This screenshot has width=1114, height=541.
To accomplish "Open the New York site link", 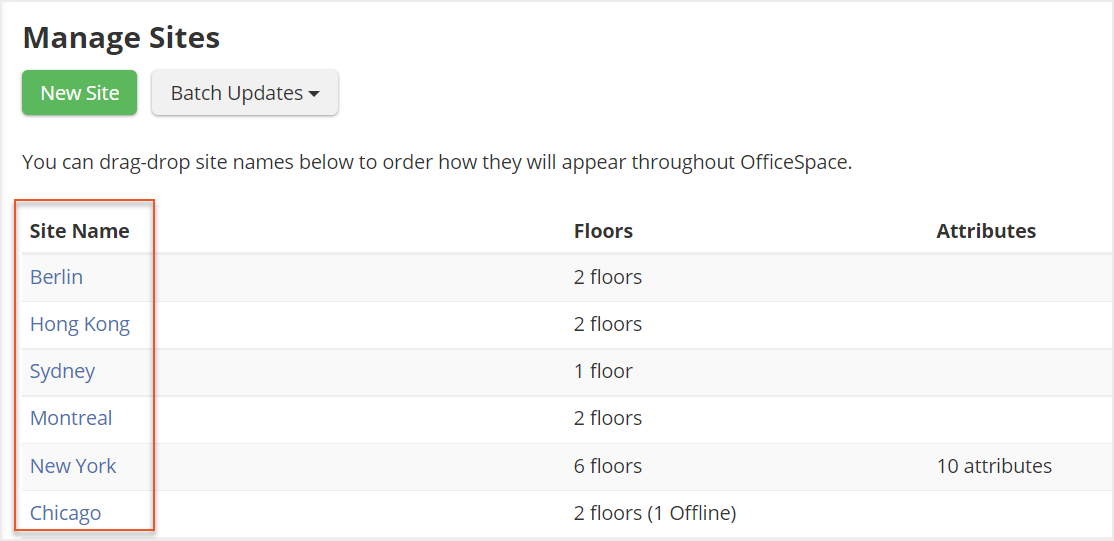I will (x=73, y=466).
